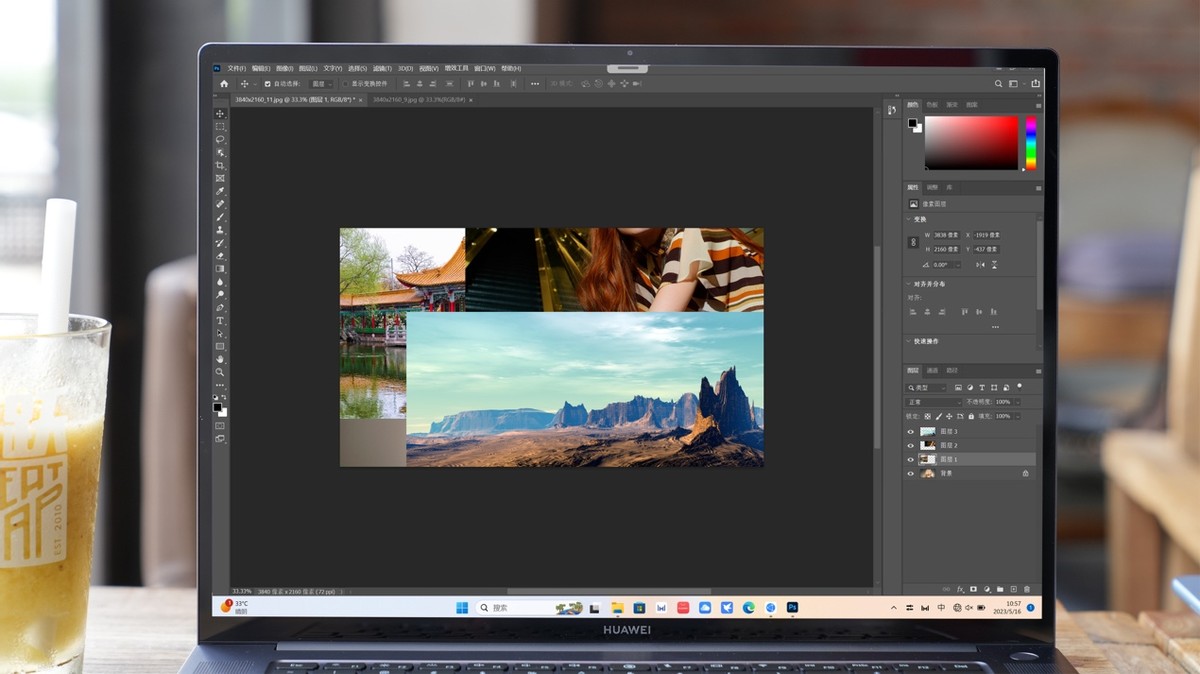This screenshot has height=674, width=1200.
Task: Select the Zoom magnifier tool
Action: [220, 372]
